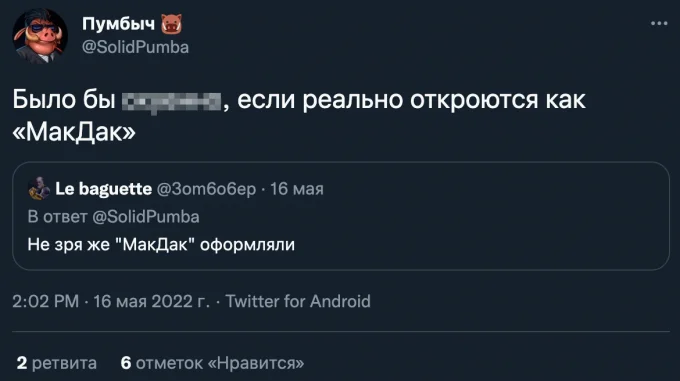The width and height of the screenshot is (680, 381).
Task: Open the Пумбыч profile avatar
Action: (x=40, y=36)
